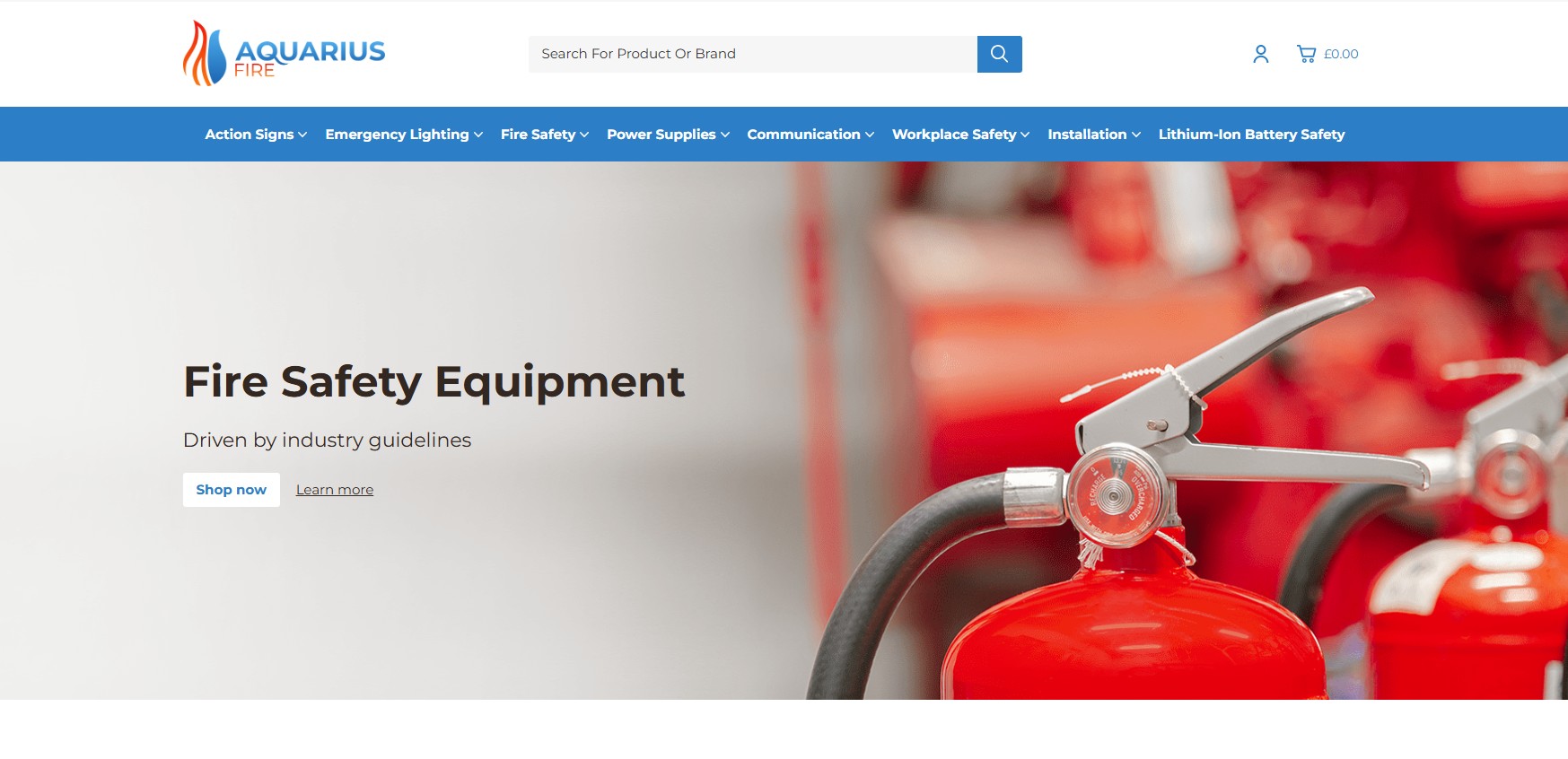This screenshot has width=1568, height=759.
Task: Expand the Emergency Lighting dropdown arrow
Action: point(478,135)
